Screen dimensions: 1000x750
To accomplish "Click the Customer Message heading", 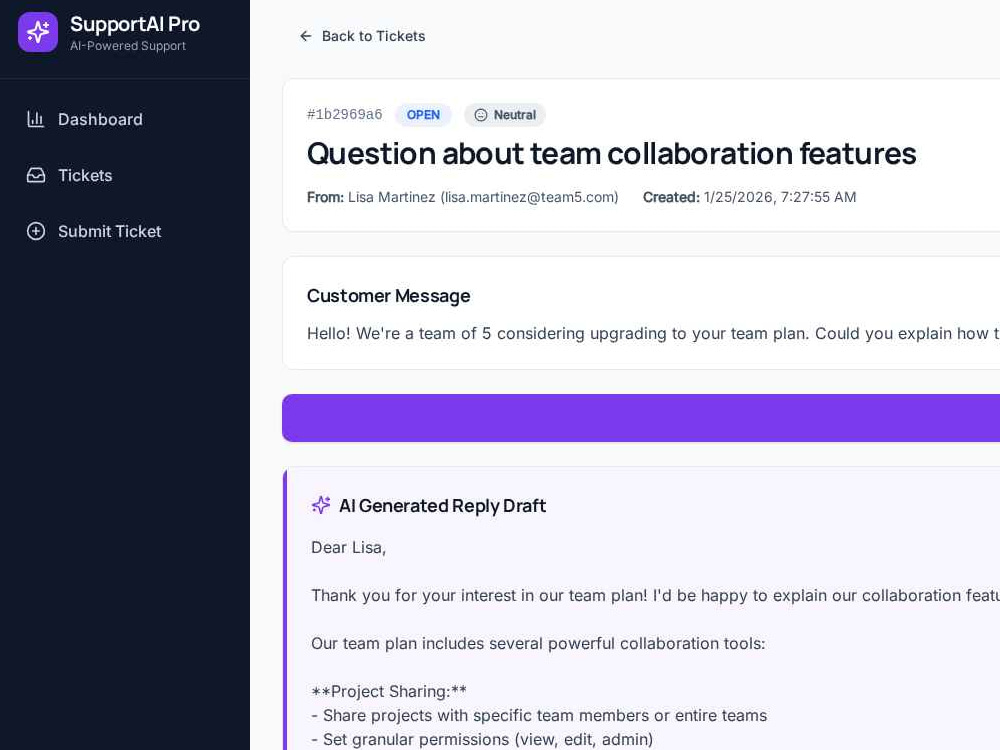I will click(388, 296).
